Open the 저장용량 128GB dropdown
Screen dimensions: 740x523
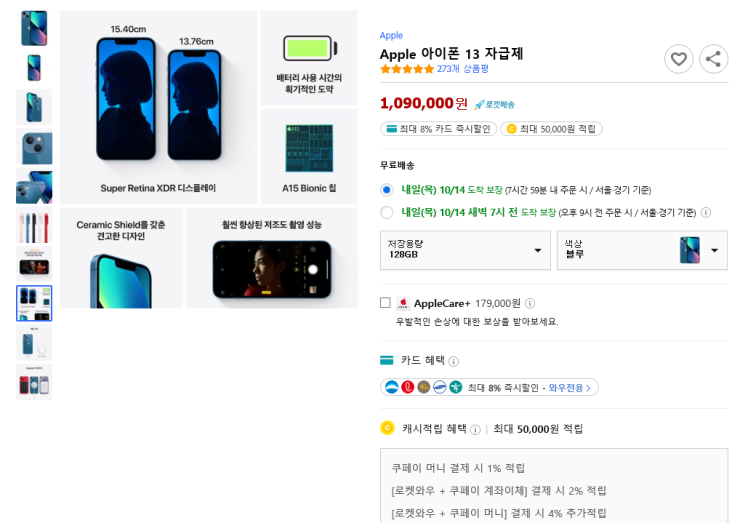tap(465, 250)
